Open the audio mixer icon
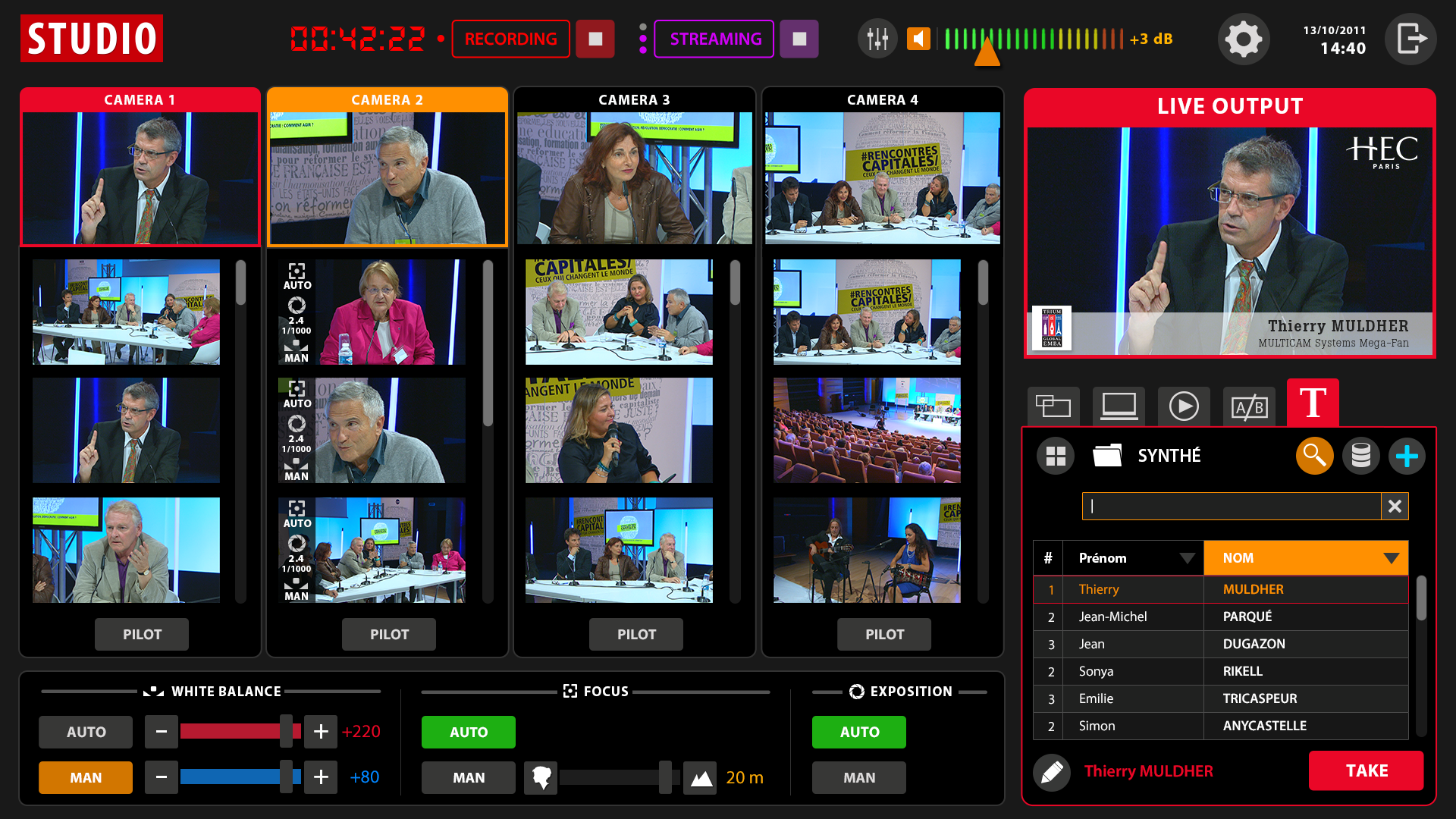 tap(877, 39)
